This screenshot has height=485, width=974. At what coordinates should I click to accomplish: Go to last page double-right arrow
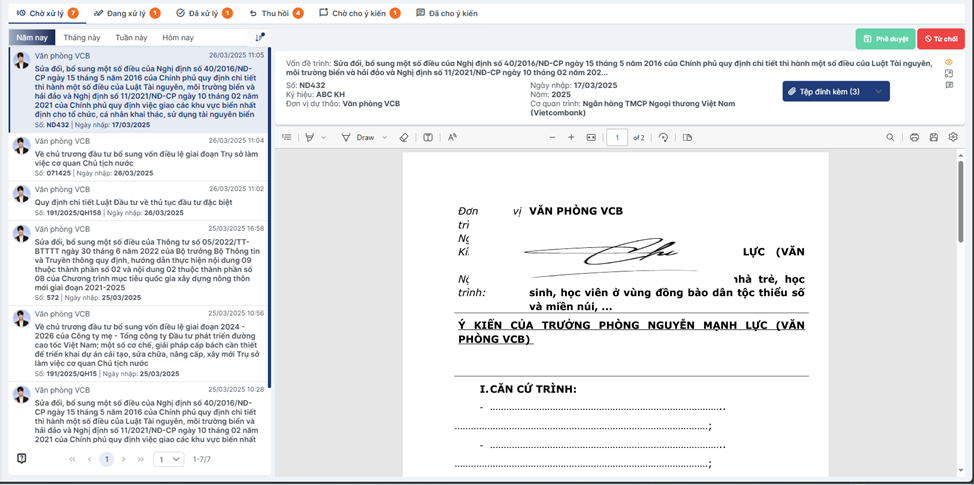[x=140, y=459]
